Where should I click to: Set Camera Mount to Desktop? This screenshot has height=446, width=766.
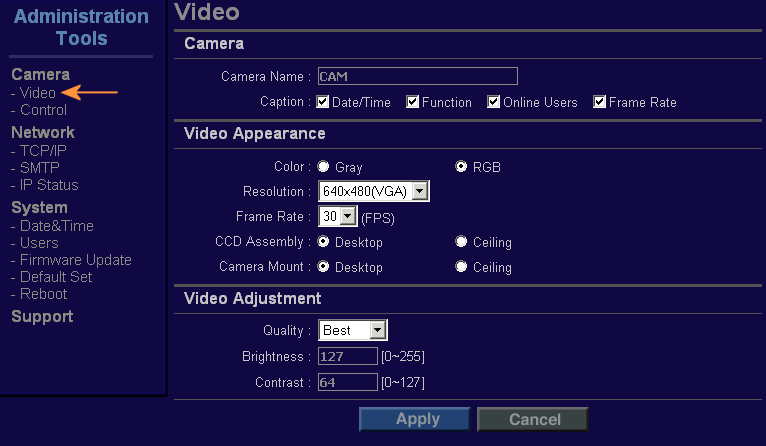click(x=323, y=266)
